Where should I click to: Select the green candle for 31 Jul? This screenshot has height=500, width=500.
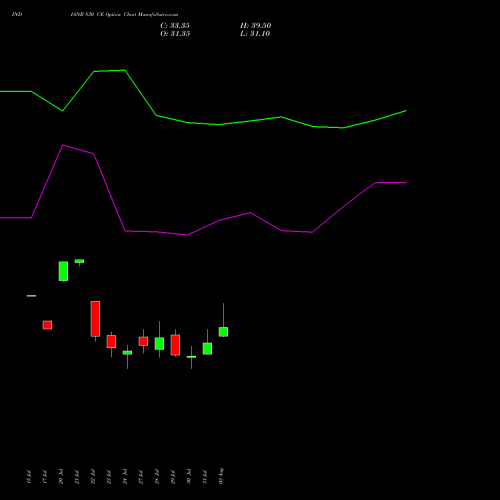click(207, 349)
